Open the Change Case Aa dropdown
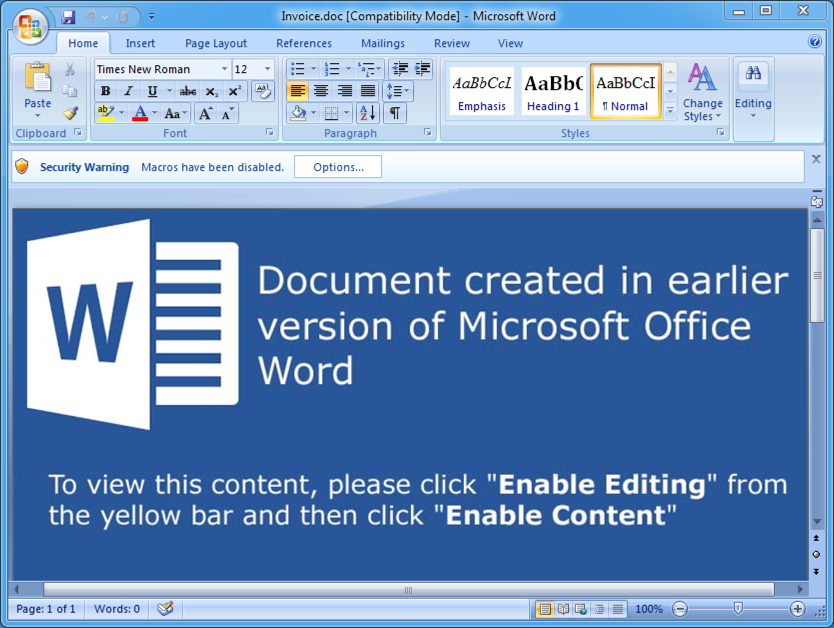 (x=175, y=113)
